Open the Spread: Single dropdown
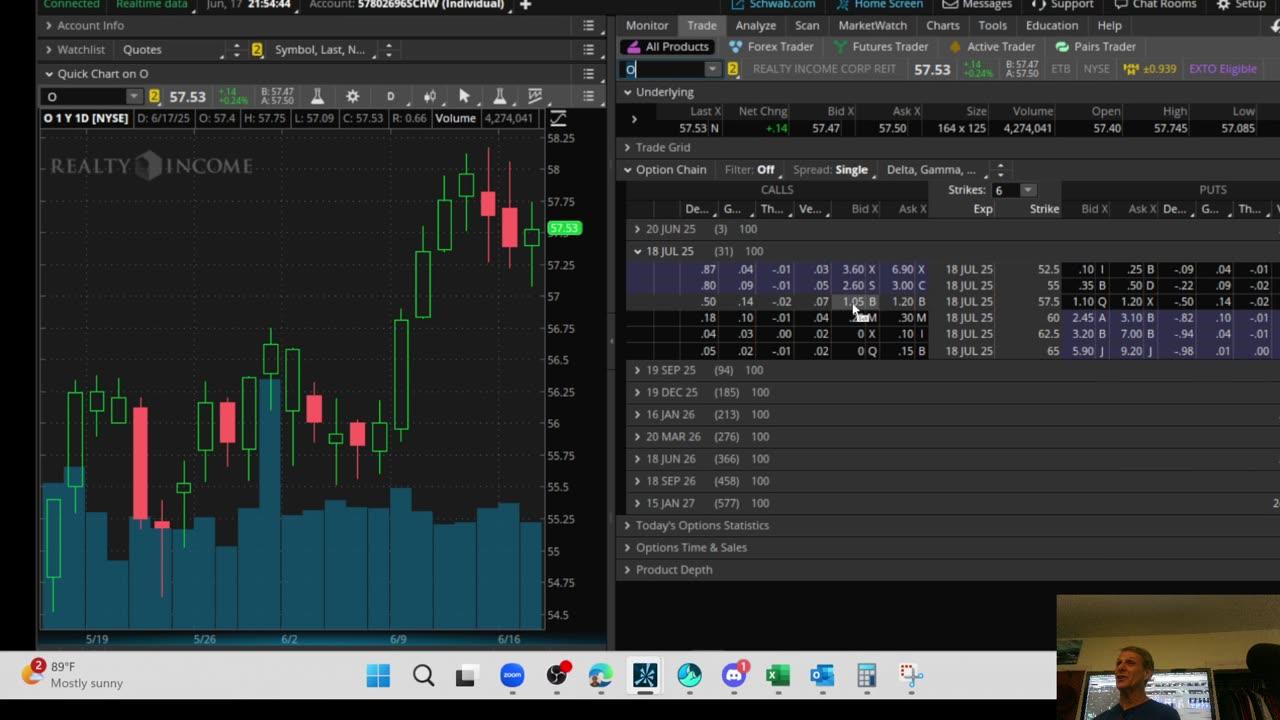Viewport: 1280px width, 720px height. [x=833, y=170]
